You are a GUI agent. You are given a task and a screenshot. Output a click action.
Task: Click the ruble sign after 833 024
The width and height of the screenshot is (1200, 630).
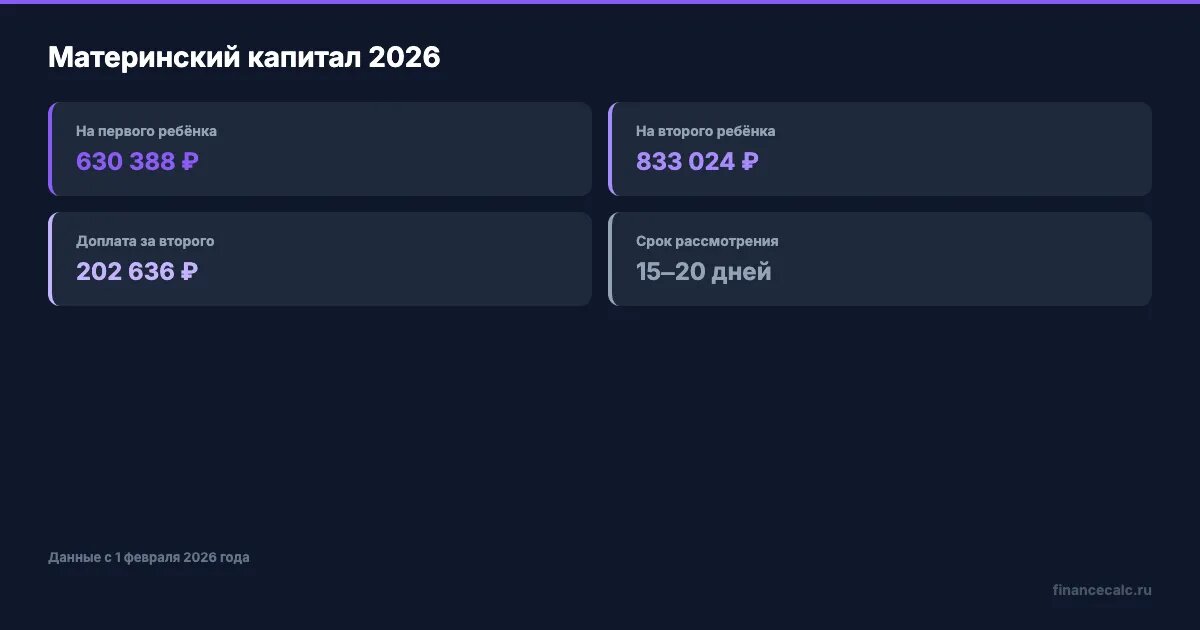tap(750, 161)
